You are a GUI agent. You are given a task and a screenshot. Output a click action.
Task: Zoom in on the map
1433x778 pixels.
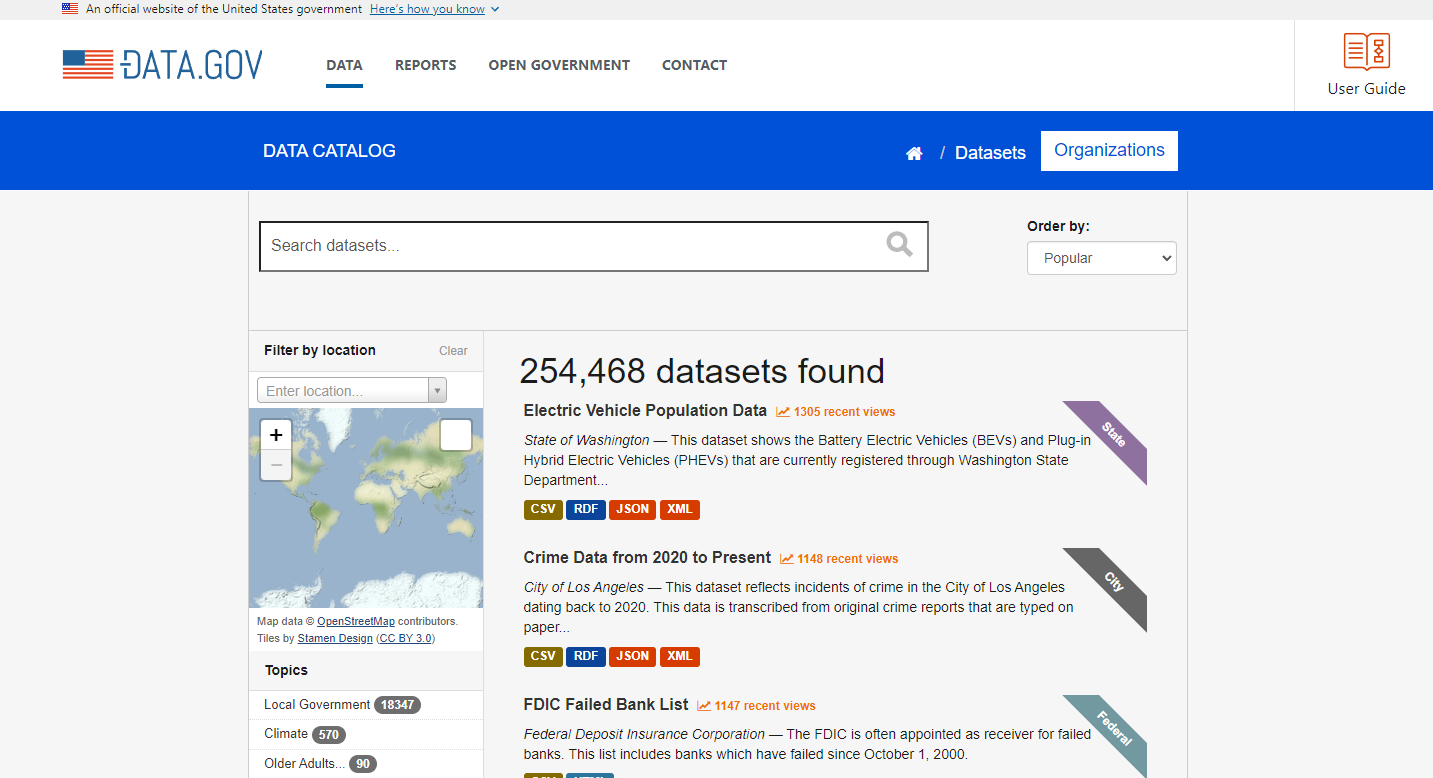click(x=276, y=435)
